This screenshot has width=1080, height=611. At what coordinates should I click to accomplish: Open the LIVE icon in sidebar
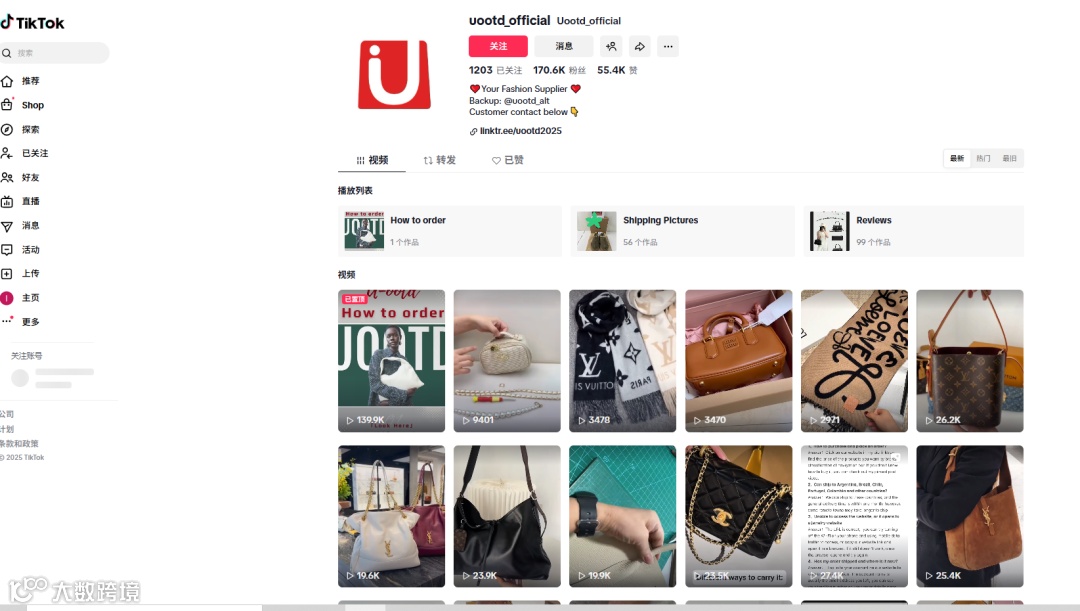click(x=7, y=201)
